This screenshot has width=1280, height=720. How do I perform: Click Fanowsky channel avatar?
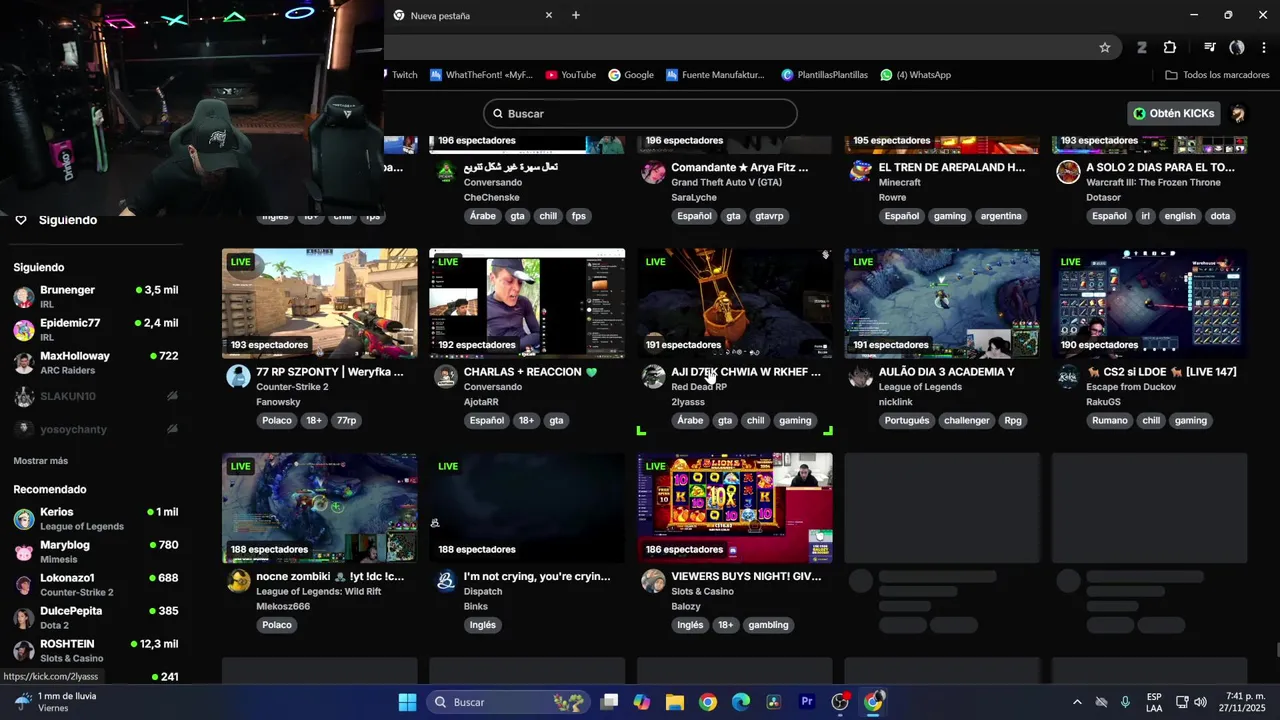[238, 376]
